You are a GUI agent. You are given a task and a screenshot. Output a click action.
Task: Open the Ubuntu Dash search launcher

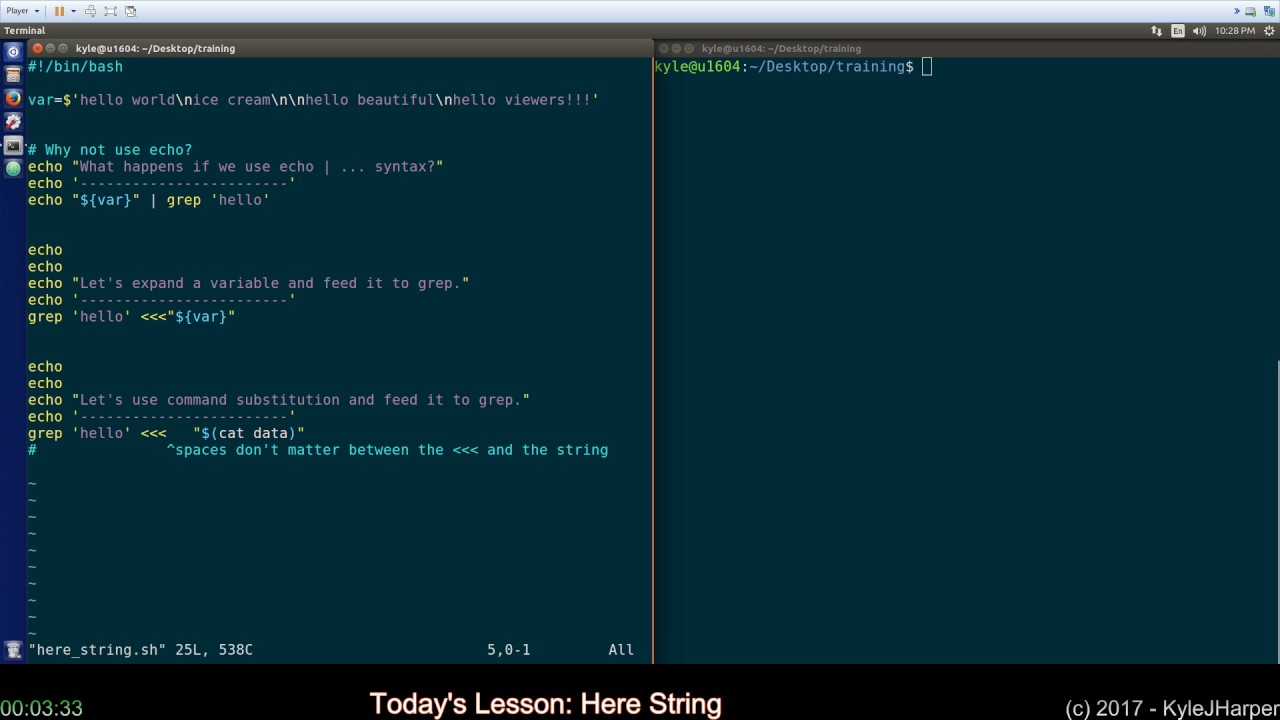(13, 51)
